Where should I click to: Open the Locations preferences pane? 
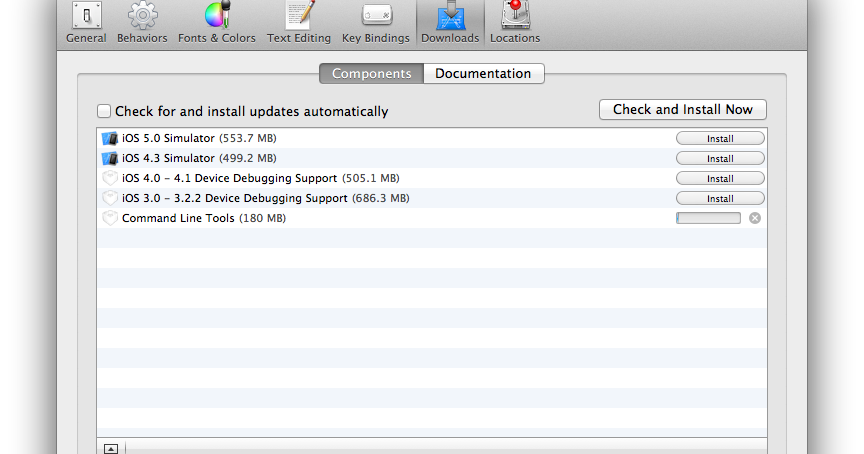pyautogui.click(x=515, y=23)
